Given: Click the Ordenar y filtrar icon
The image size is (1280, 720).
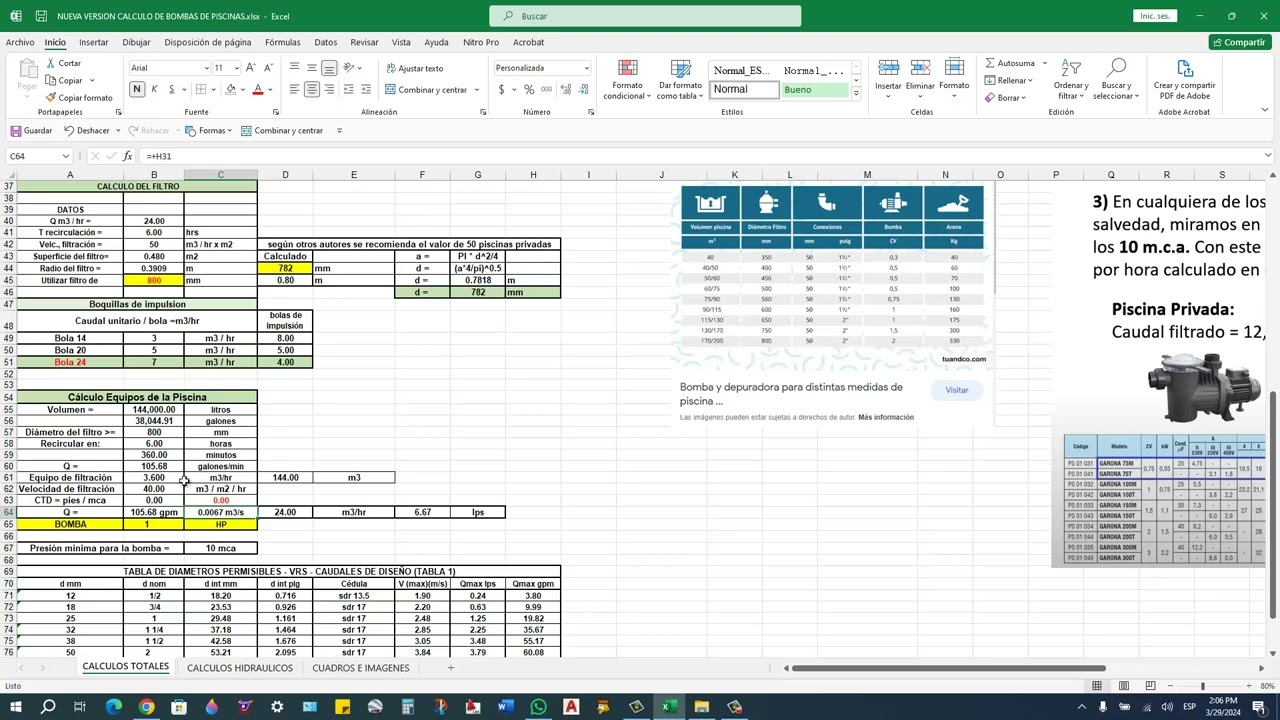Looking at the screenshot, I should tap(1071, 68).
